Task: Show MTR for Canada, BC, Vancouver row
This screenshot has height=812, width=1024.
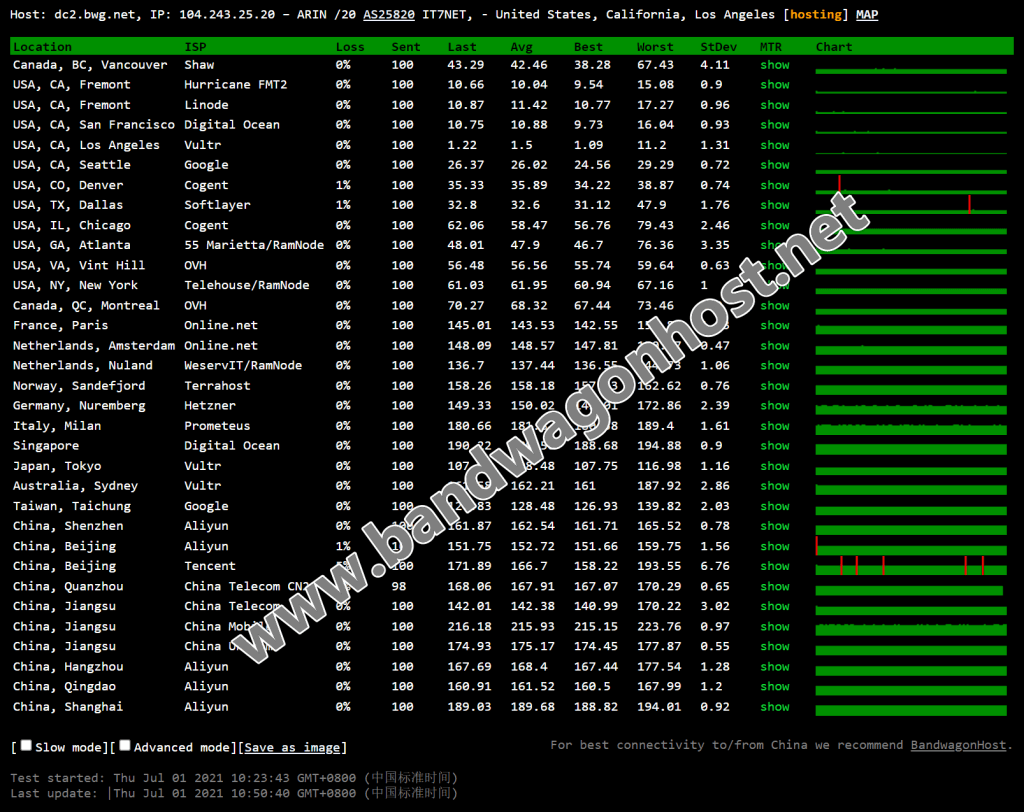Action: coord(775,65)
